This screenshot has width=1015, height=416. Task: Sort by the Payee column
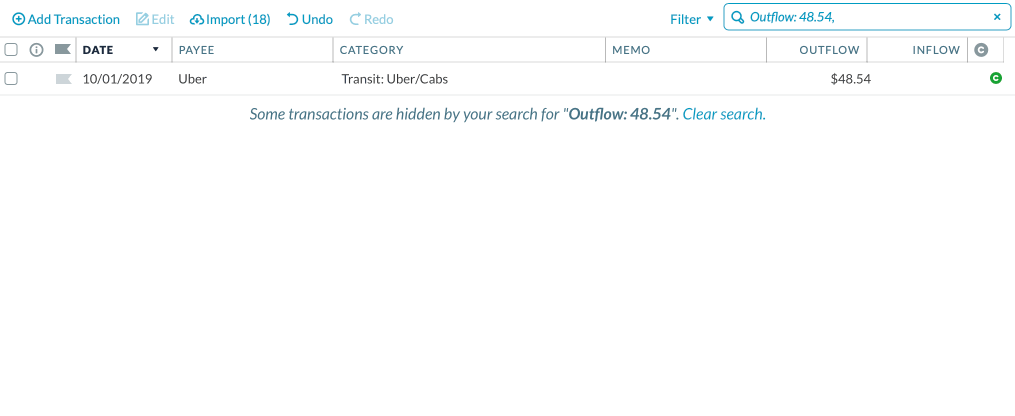pos(197,49)
